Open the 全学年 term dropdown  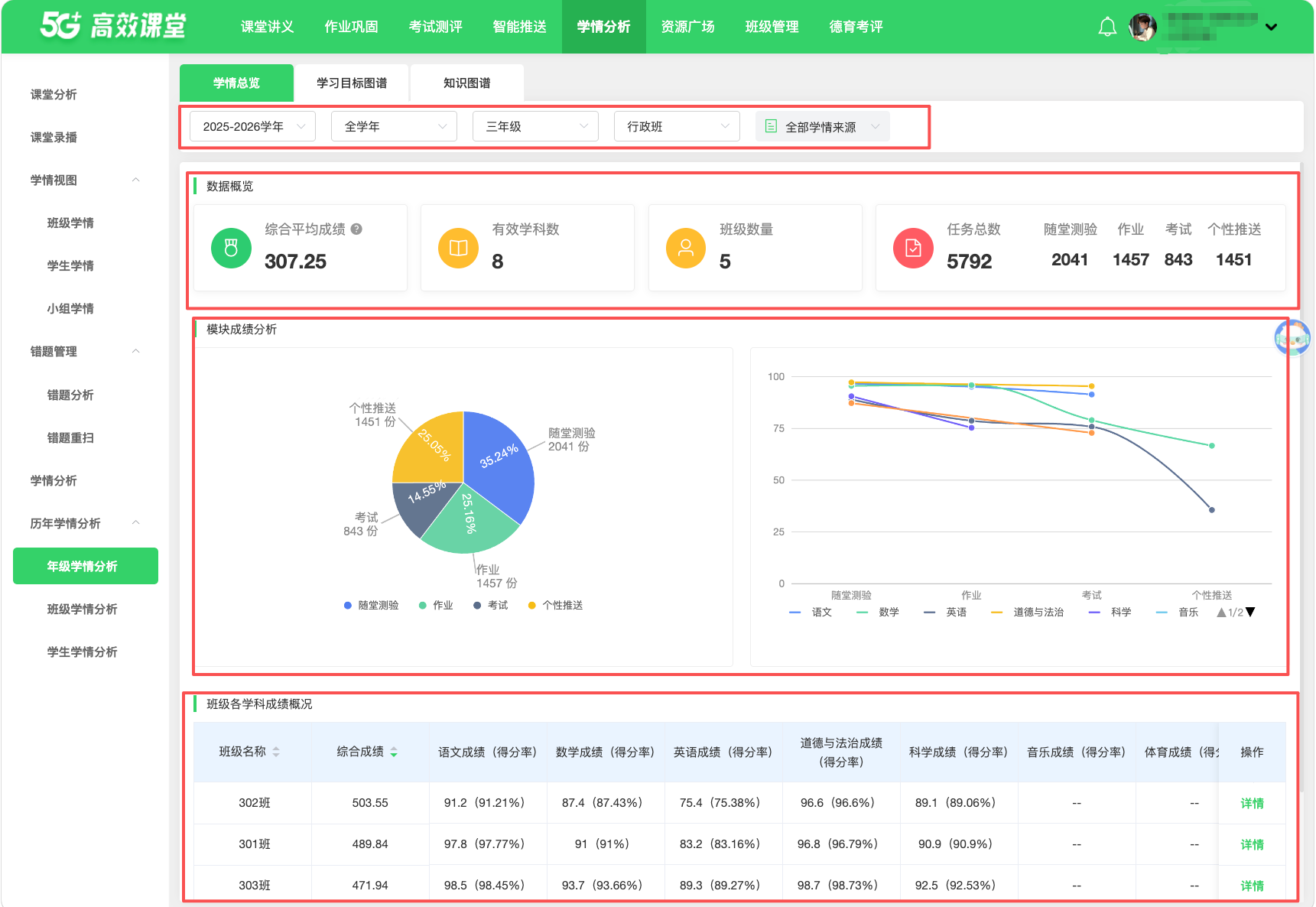click(394, 126)
